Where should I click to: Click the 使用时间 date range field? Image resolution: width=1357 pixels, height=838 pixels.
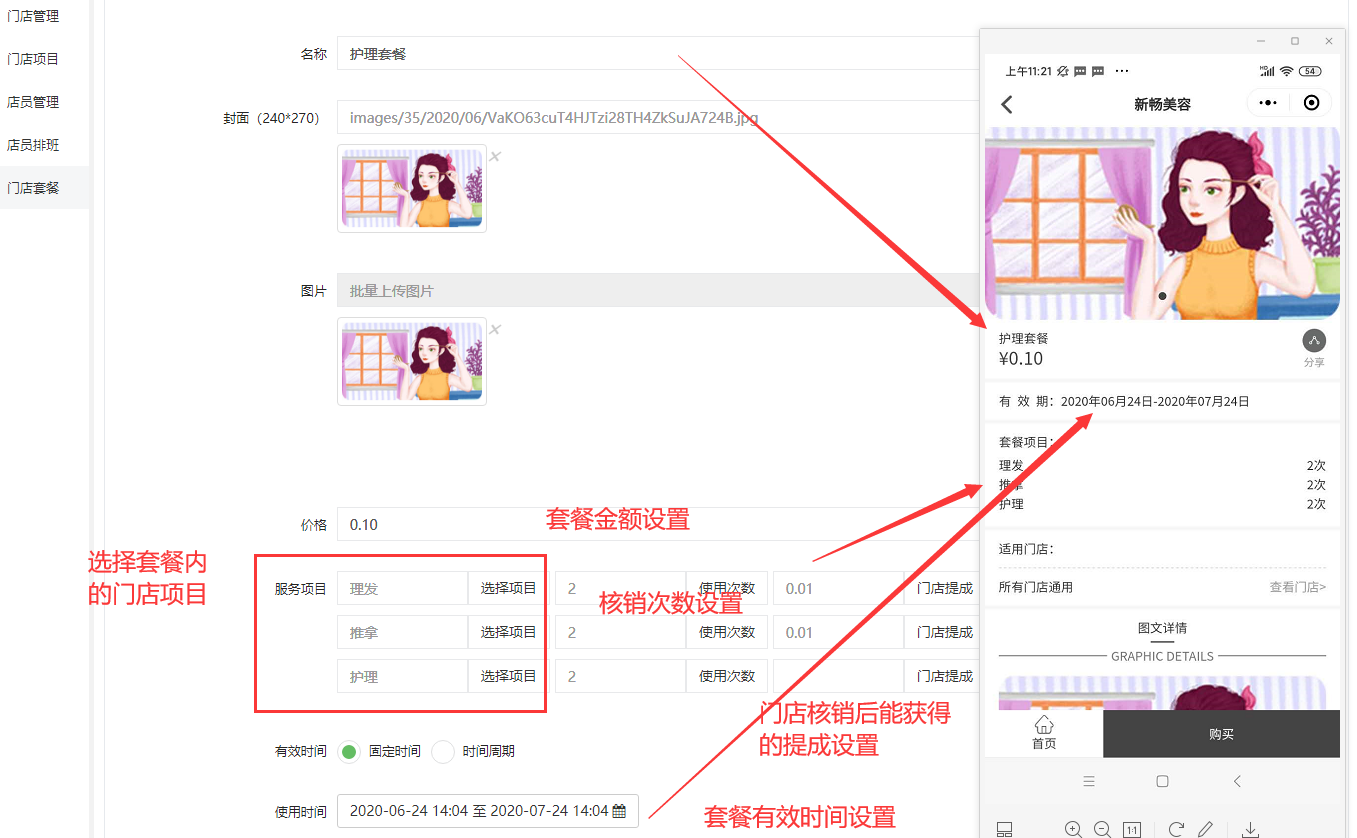[488, 811]
